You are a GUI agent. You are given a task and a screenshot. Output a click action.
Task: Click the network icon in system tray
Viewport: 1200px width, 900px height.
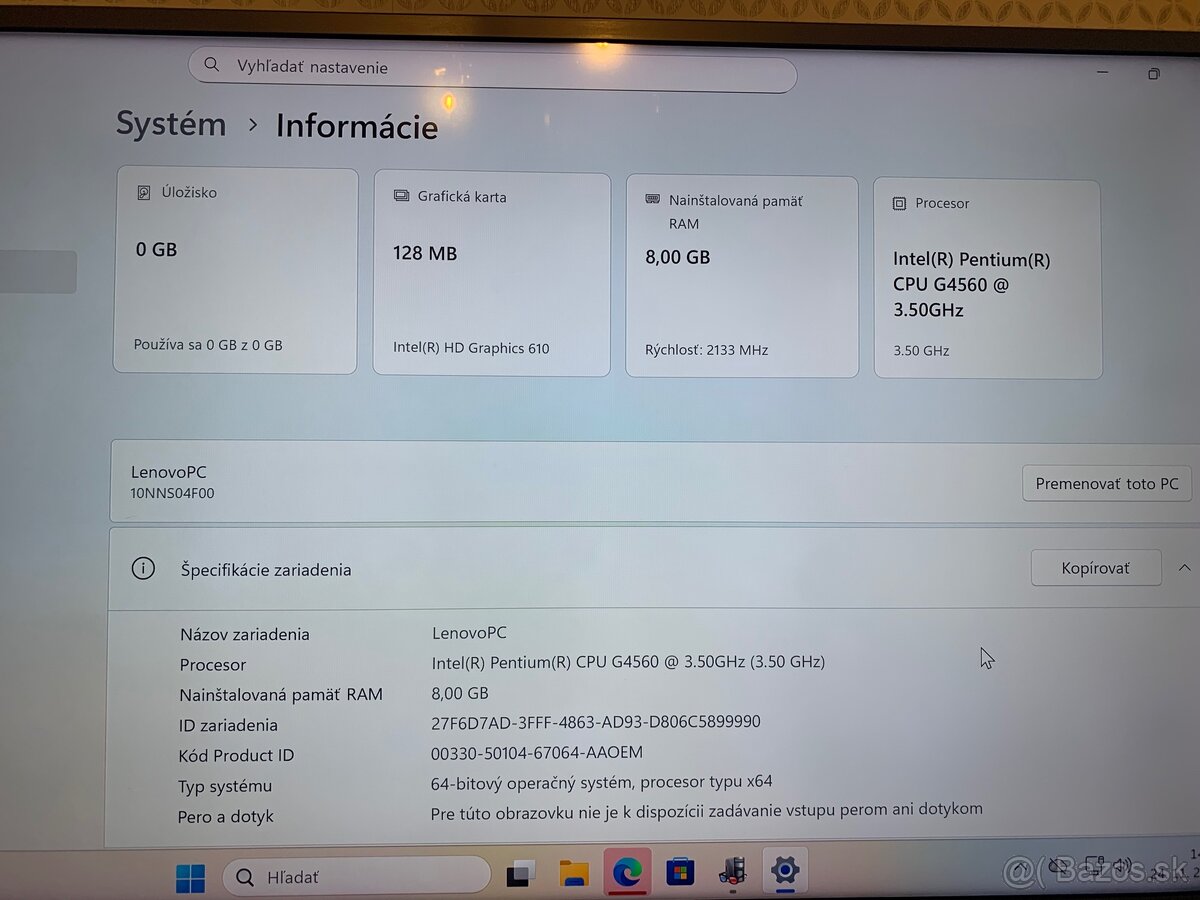[1093, 864]
